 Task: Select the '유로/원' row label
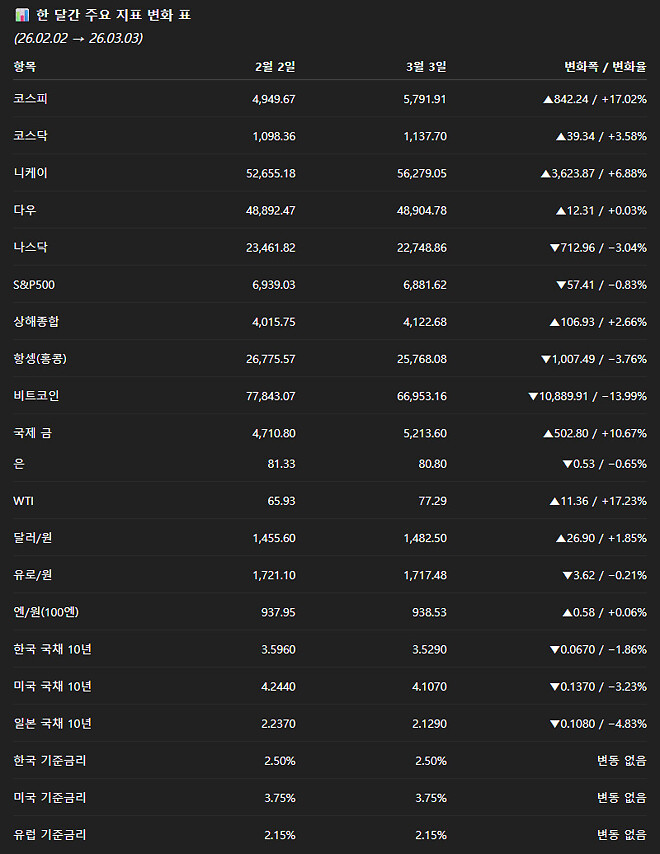(33, 575)
